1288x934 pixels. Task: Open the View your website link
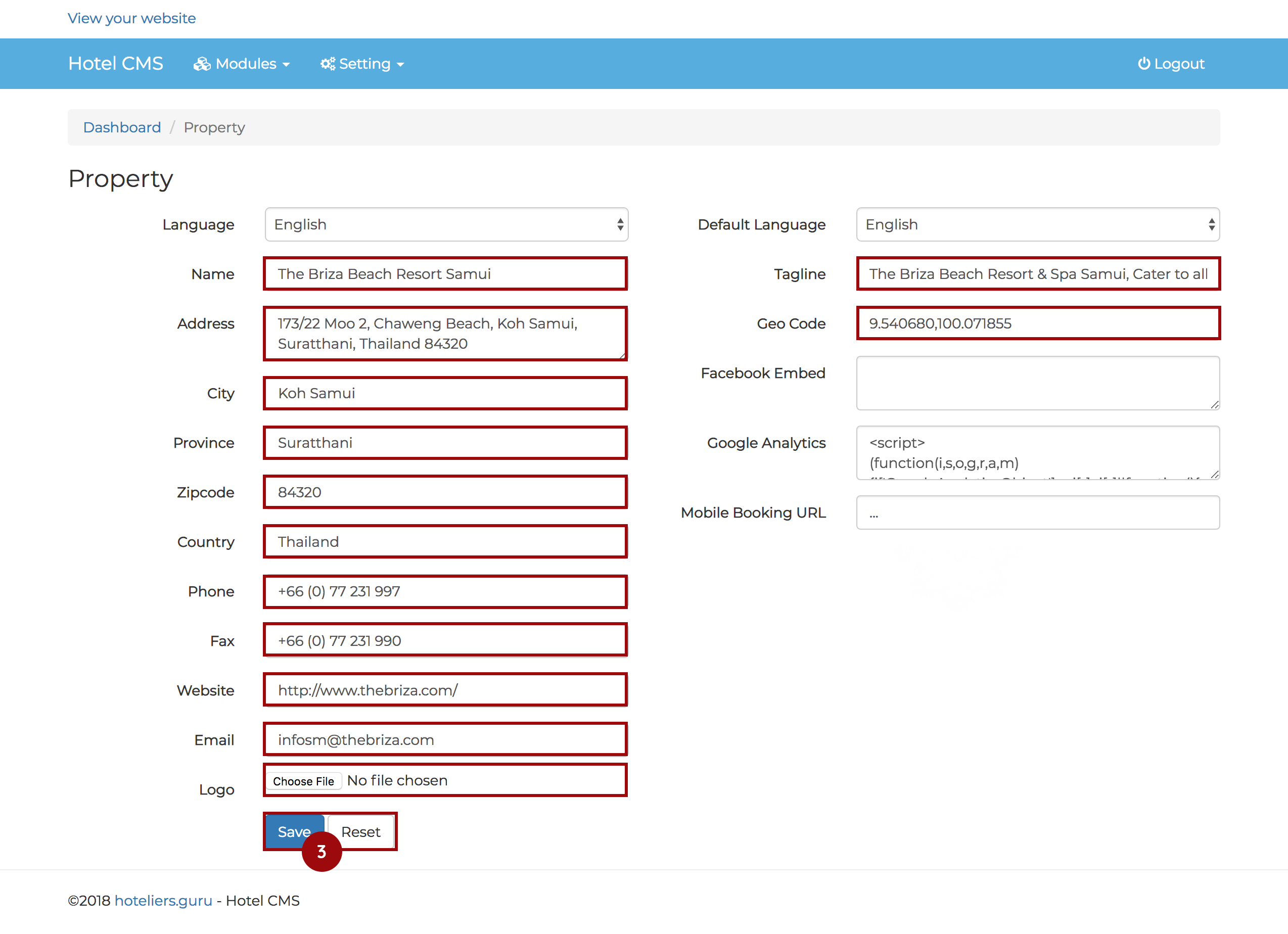(132, 18)
